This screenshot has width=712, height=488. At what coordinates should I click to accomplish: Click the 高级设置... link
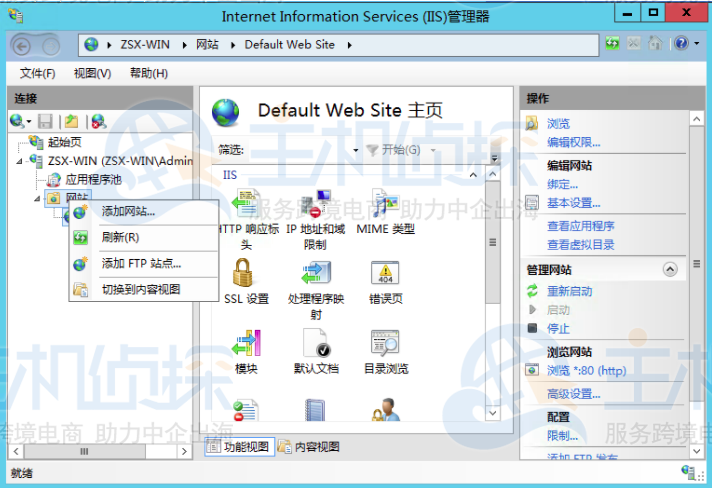tap(574, 394)
